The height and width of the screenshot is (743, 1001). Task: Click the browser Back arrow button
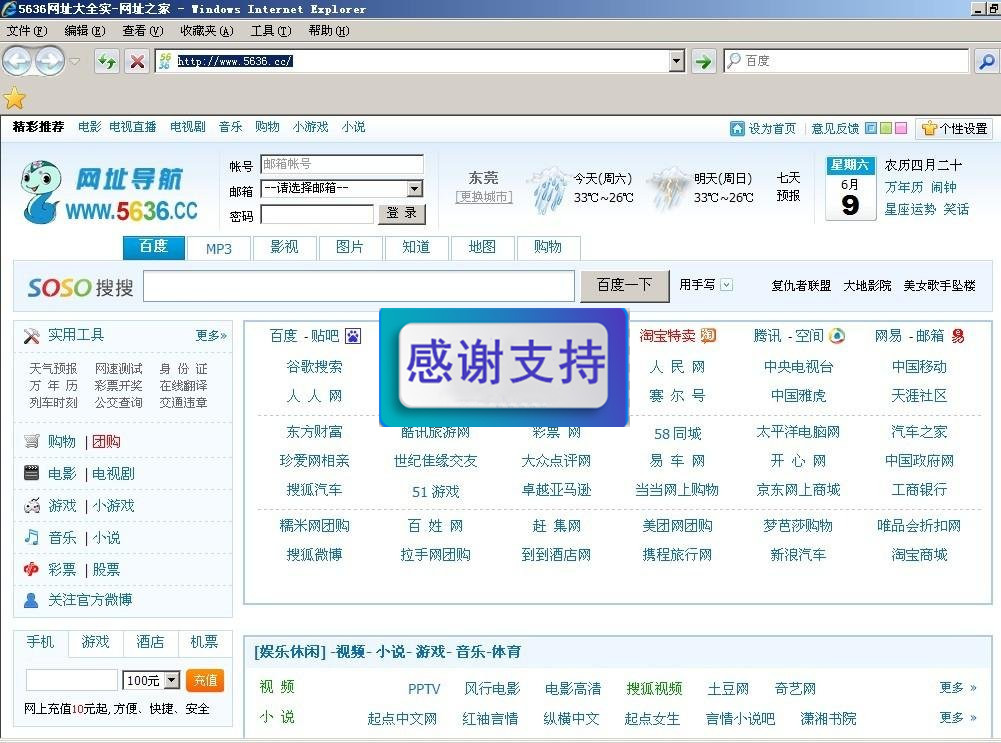[17, 61]
